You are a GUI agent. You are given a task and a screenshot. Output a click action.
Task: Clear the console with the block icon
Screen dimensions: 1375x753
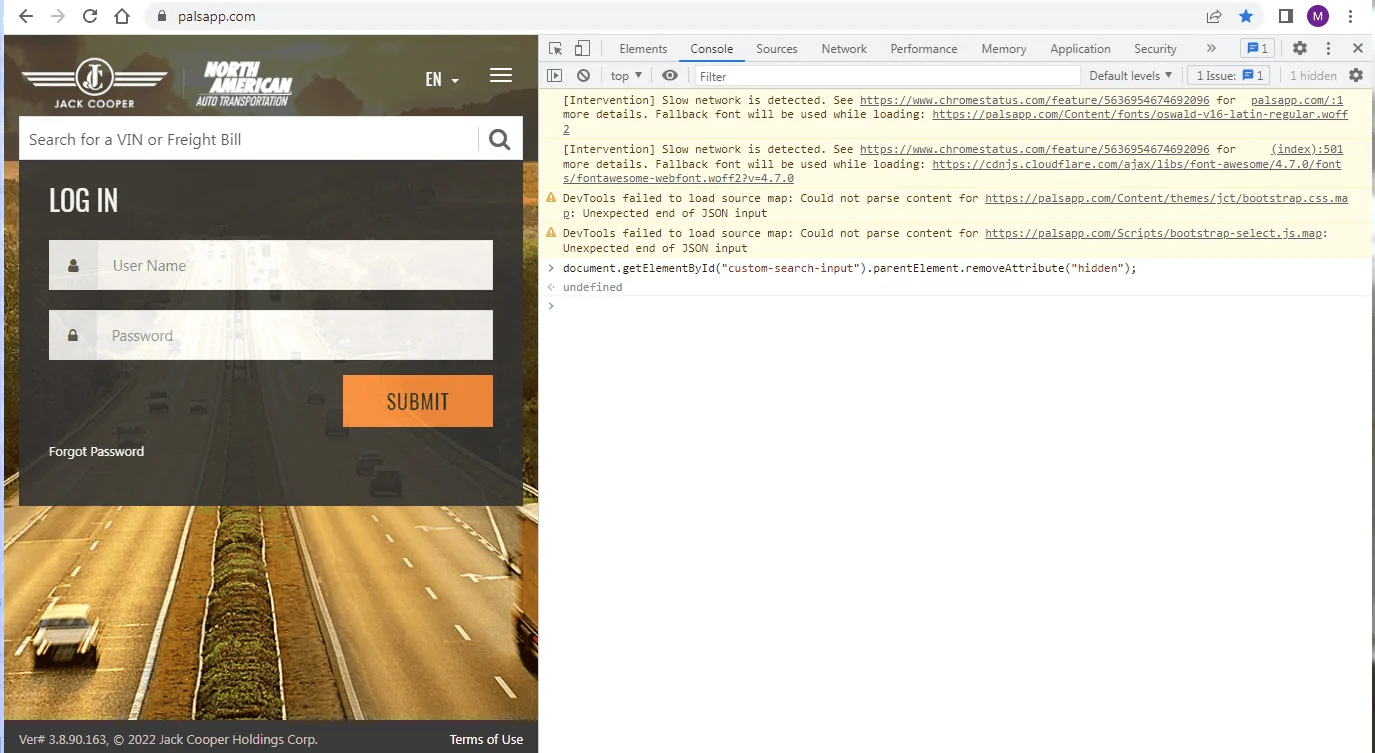[x=583, y=76]
